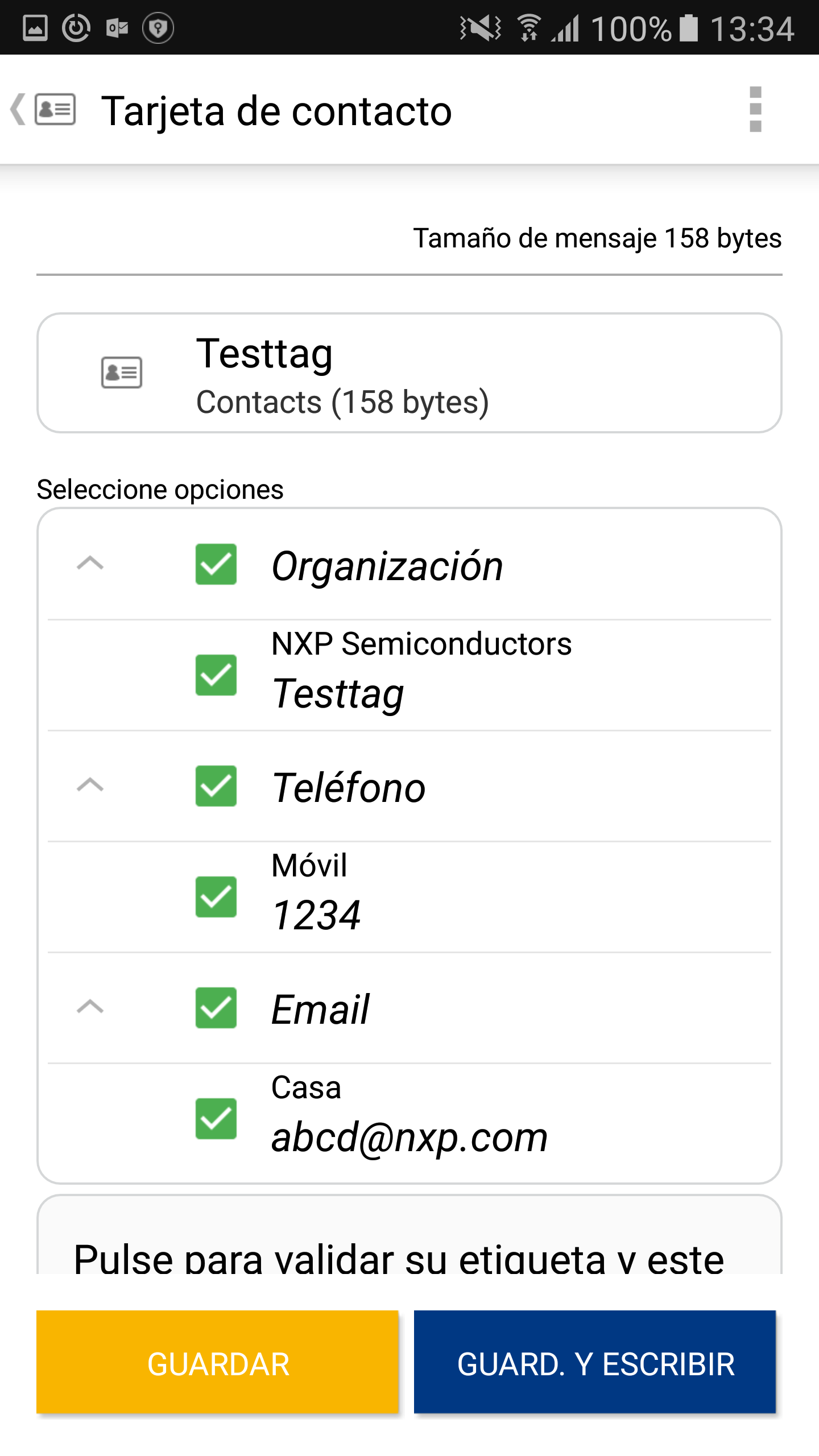Tap the battery indicator icon
819x1456 pixels.
pos(689,28)
